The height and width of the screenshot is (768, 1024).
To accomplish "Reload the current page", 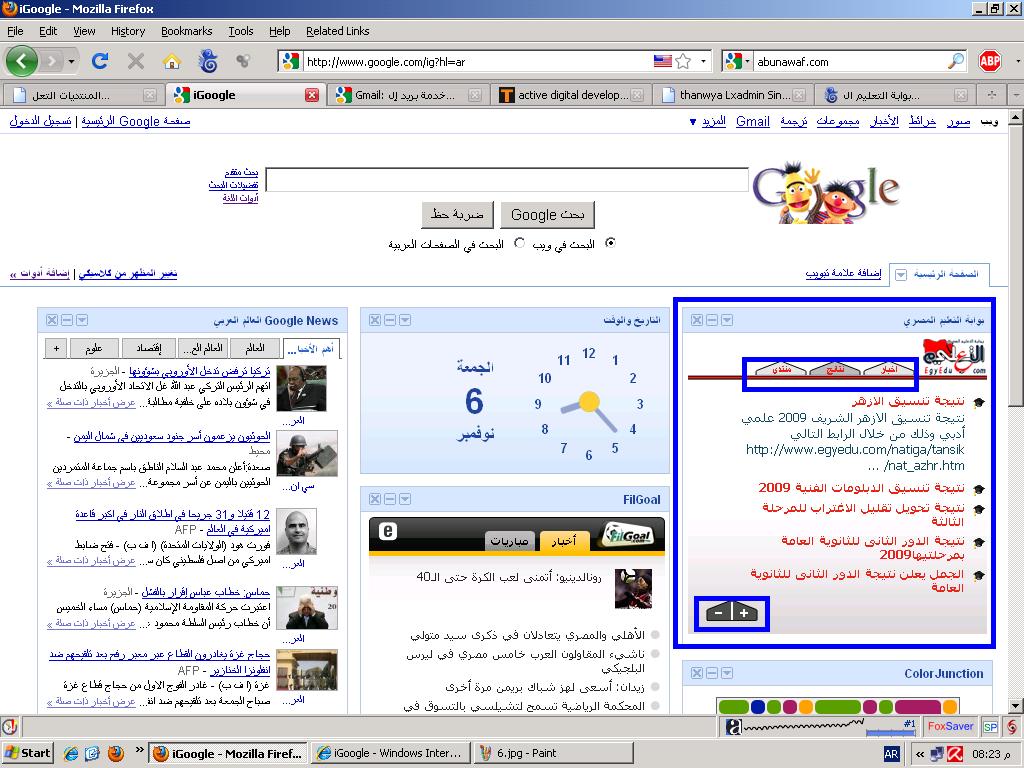I will (x=100, y=61).
